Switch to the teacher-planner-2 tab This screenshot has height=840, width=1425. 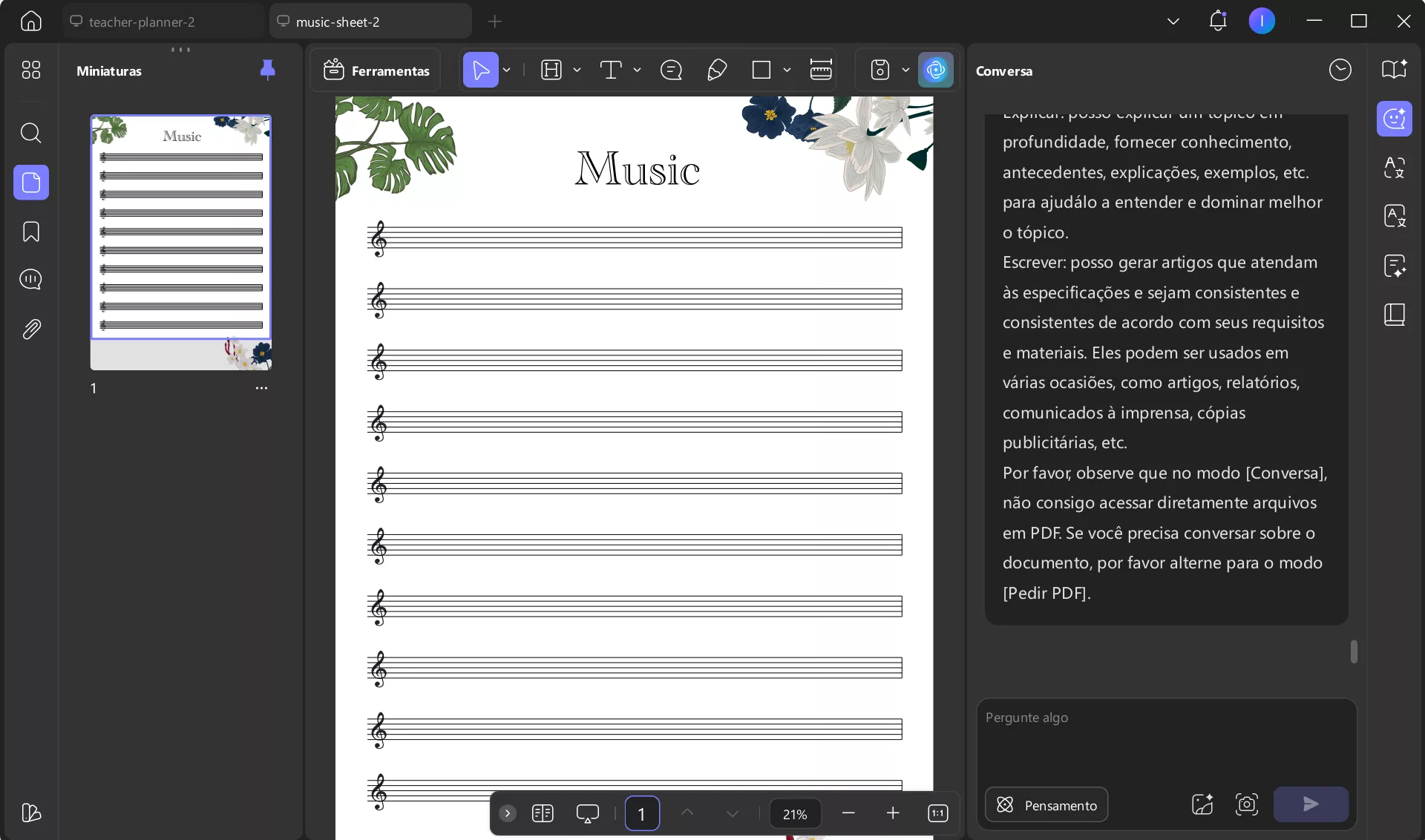pos(141,22)
